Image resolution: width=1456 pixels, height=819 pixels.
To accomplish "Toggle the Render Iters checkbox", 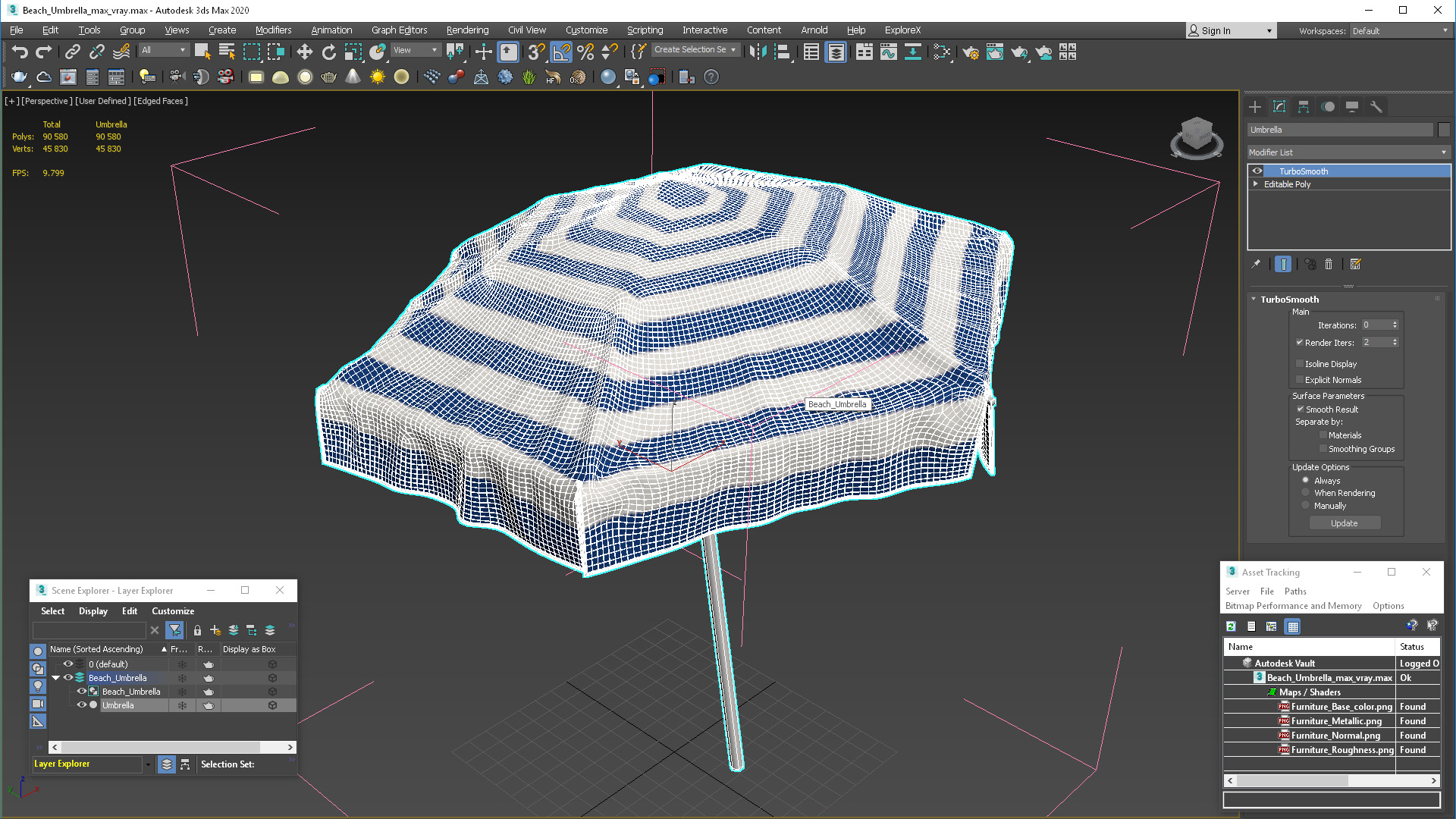I will point(1300,343).
